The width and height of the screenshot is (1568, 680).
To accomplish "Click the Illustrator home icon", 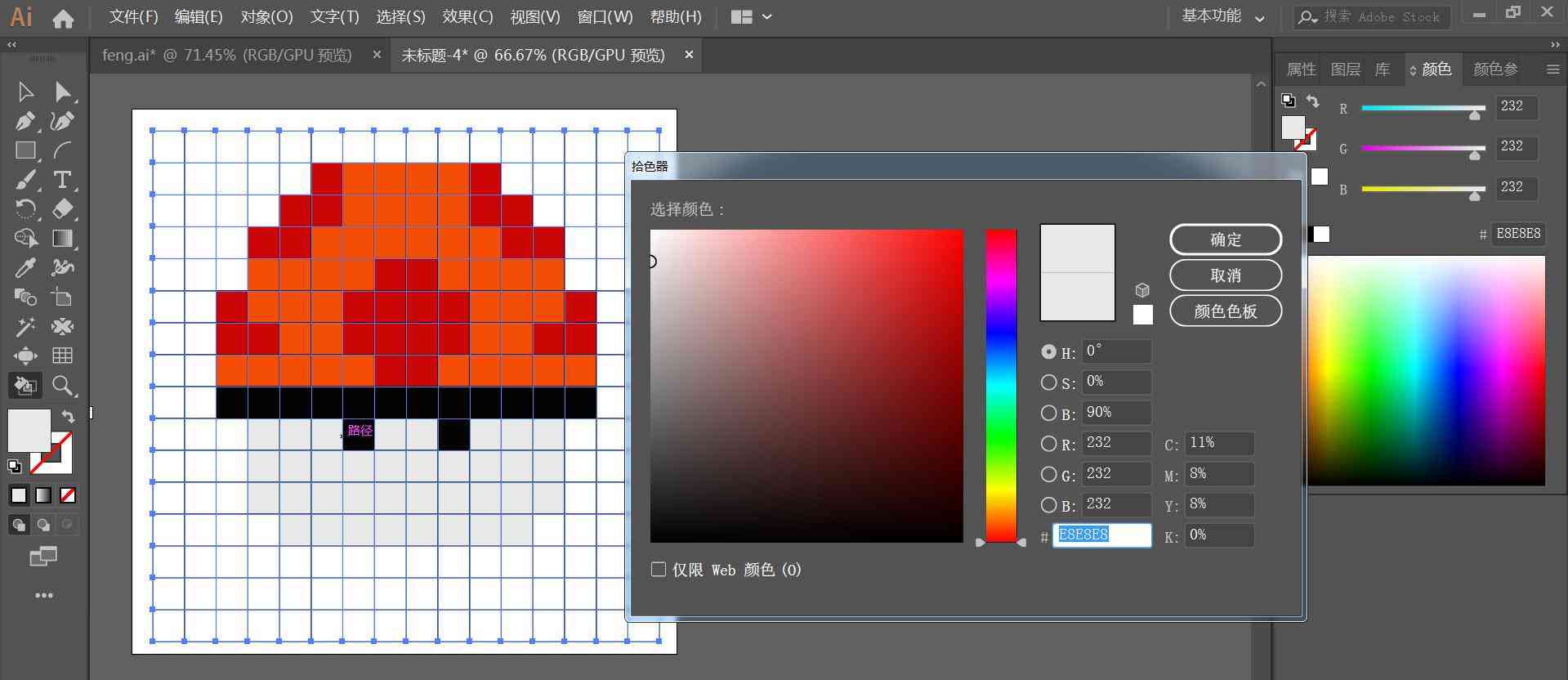I will pos(63,18).
